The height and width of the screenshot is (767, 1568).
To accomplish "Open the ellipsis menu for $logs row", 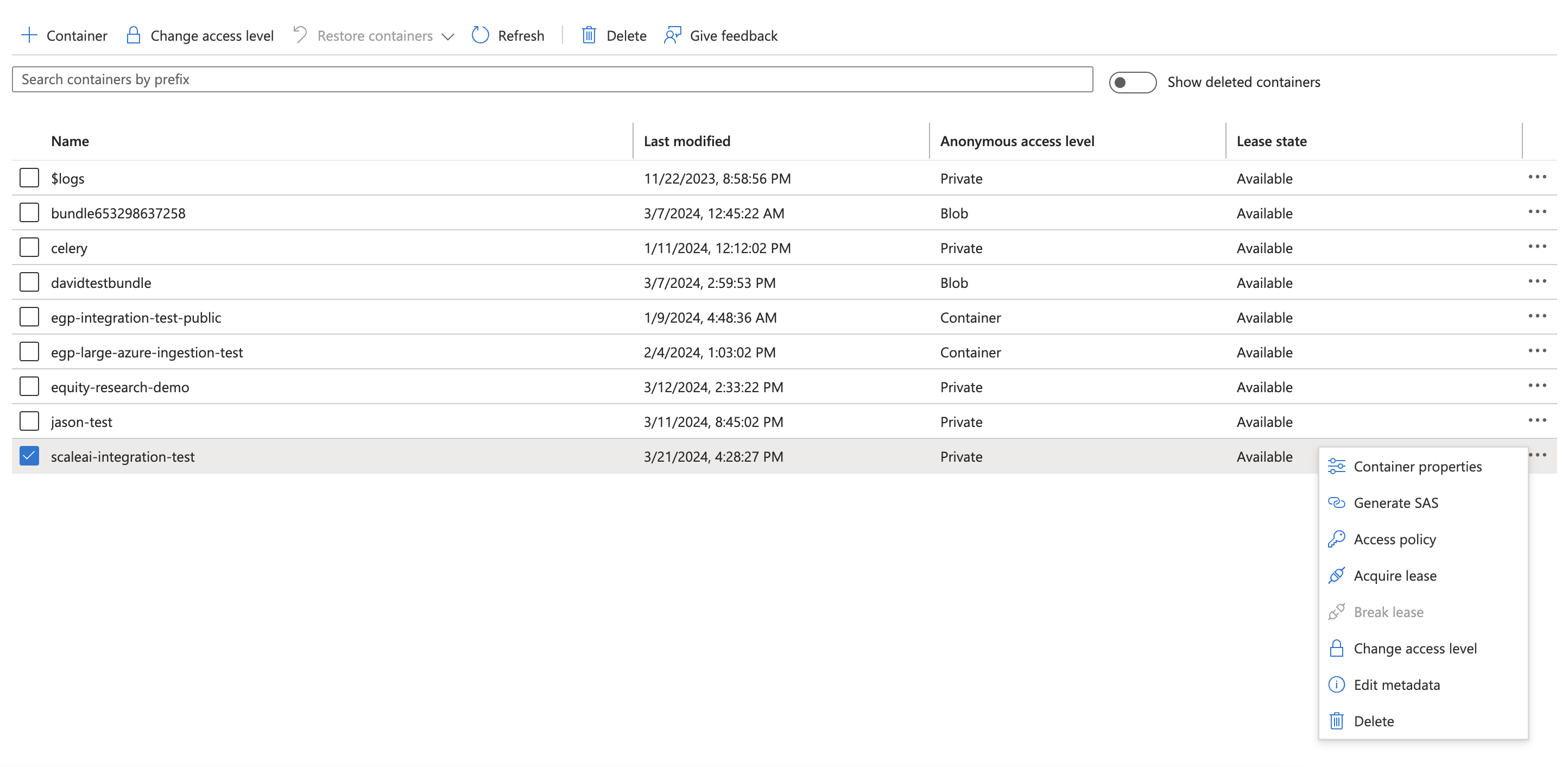I will click(1537, 177).
